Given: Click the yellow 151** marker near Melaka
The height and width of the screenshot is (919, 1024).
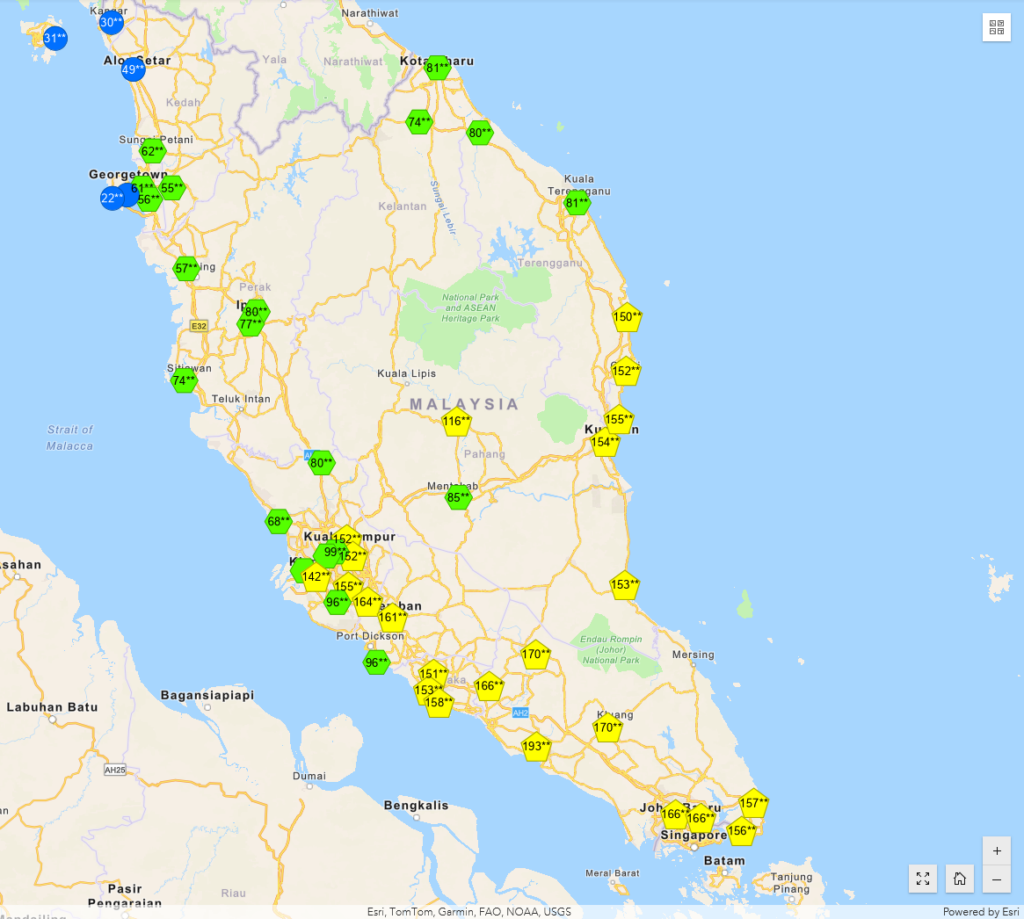Looking at the screenshot, I should pos(433,673).
